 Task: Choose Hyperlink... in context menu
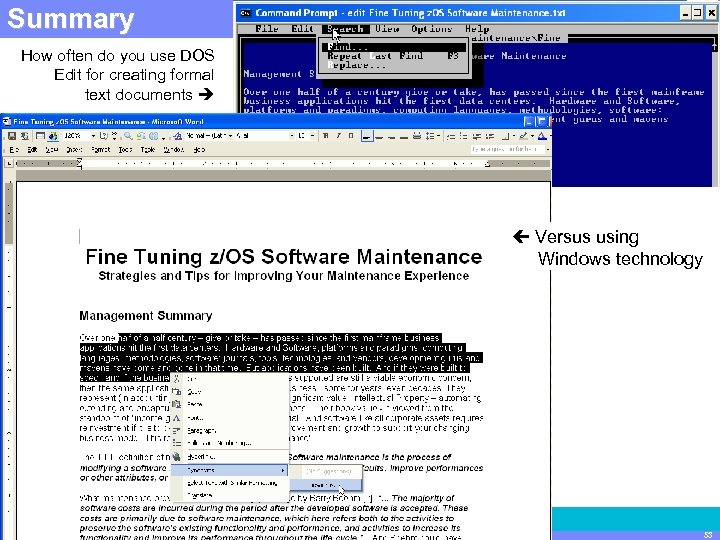[230, 457]
